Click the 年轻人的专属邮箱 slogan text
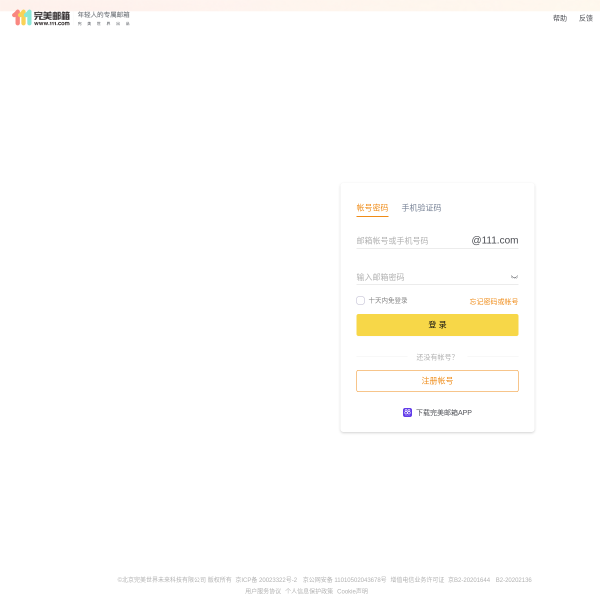This screenshot has height=600, width=600. pos(104,15)
